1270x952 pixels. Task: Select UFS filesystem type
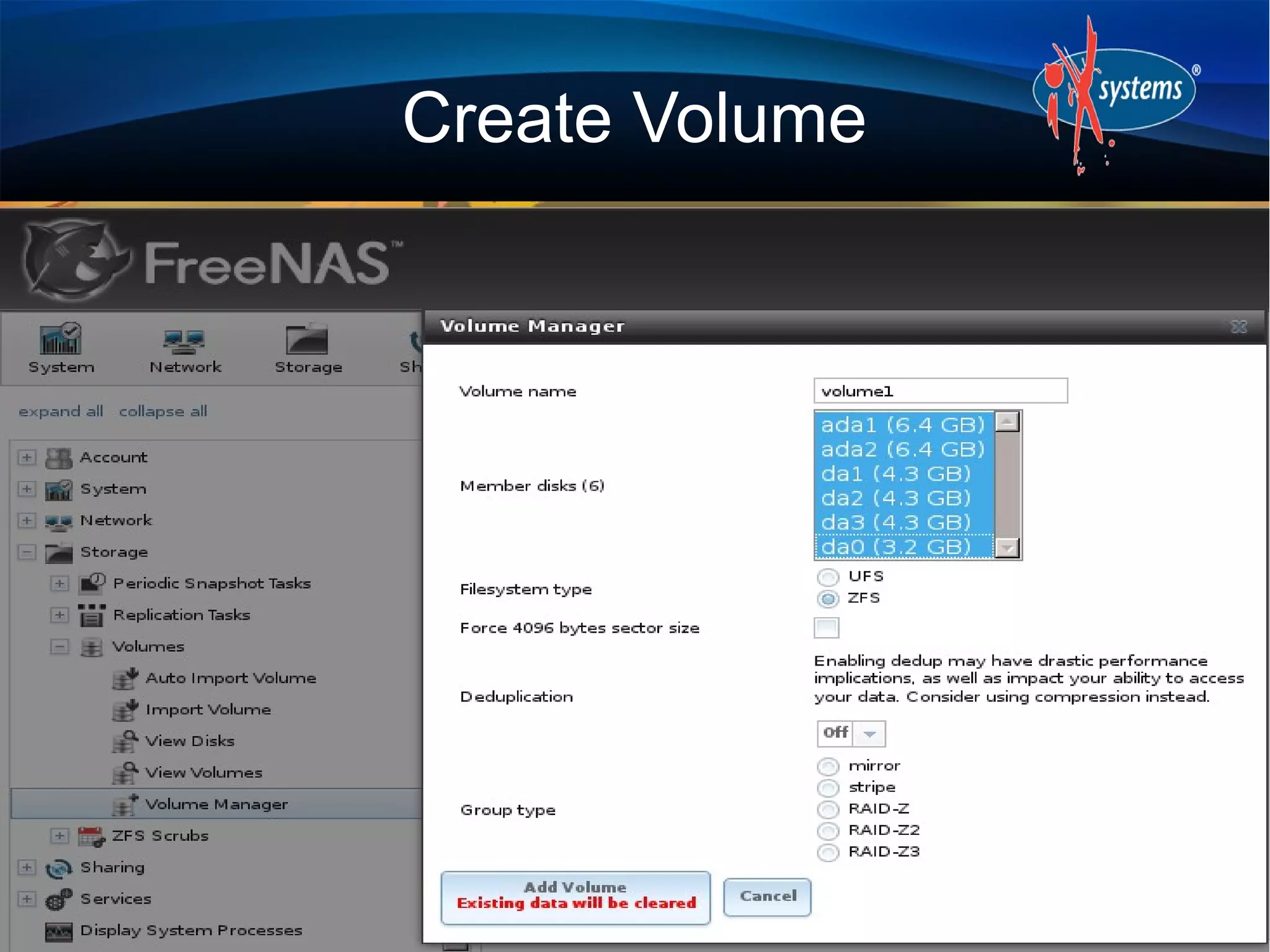(828, 577)
